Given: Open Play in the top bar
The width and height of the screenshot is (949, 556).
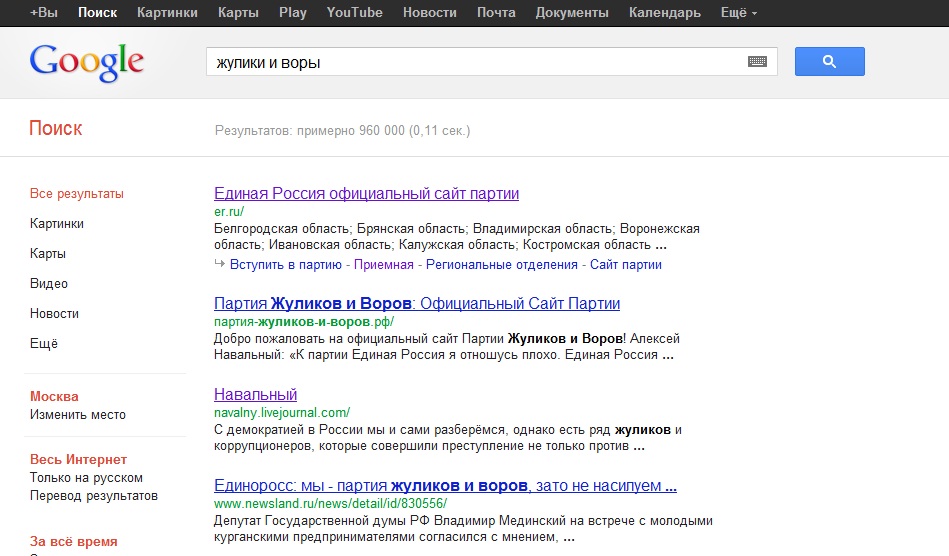Looking at the screenshot, I should (293, 13).
